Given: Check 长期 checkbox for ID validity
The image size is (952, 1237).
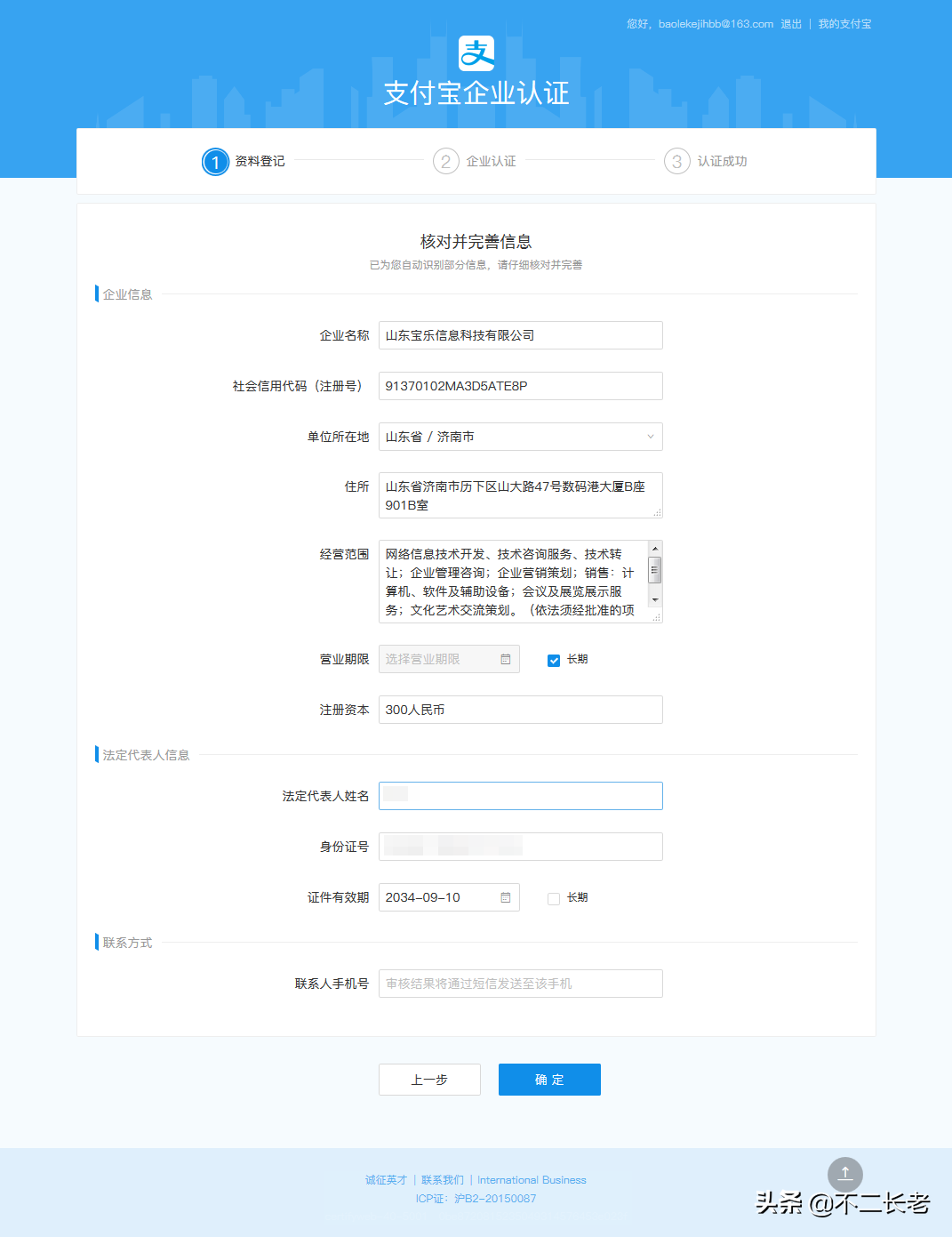Looking at the screenshot, I should (554, 898).
